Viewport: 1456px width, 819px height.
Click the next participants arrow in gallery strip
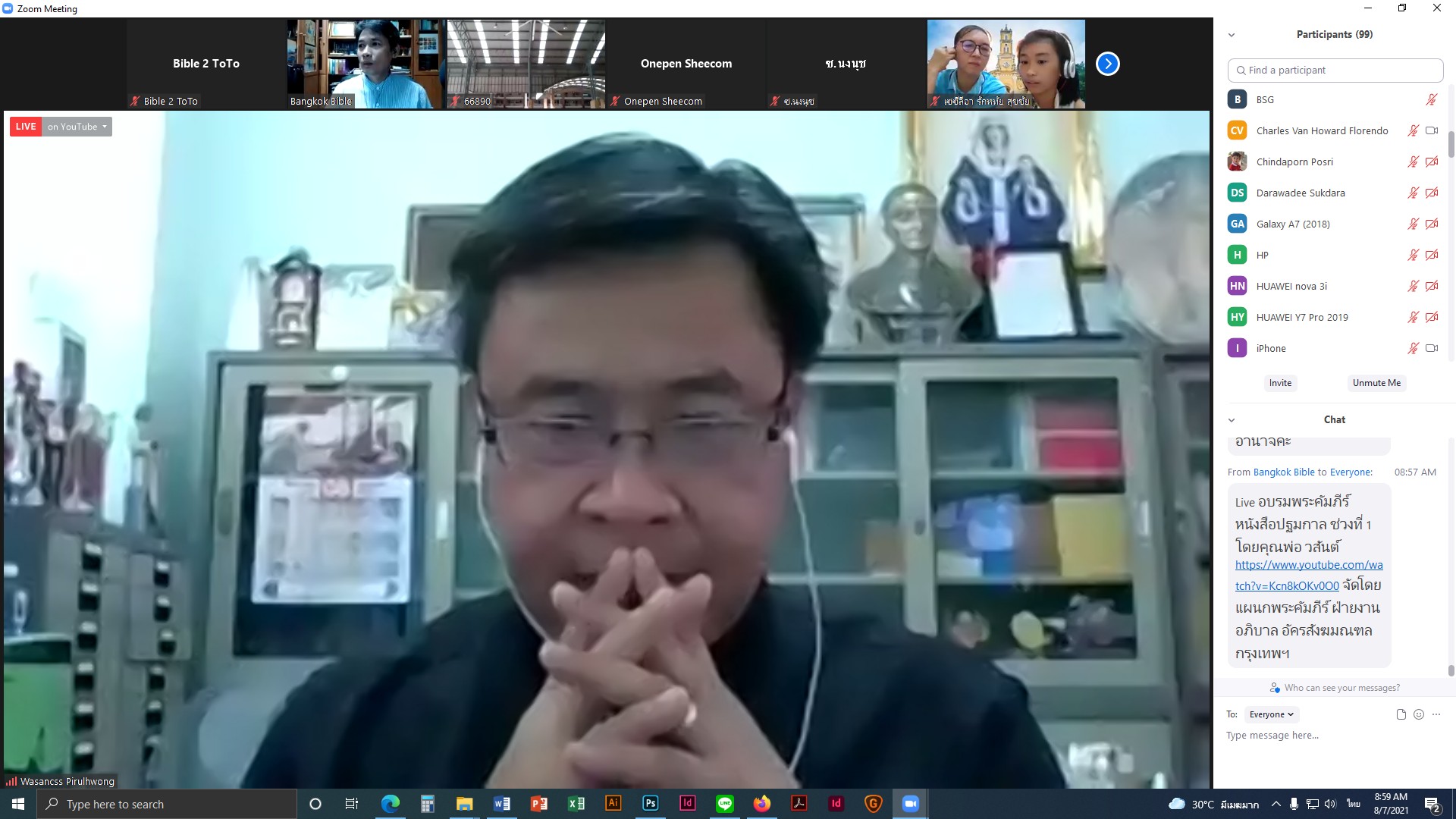(x=1107, y=64)
